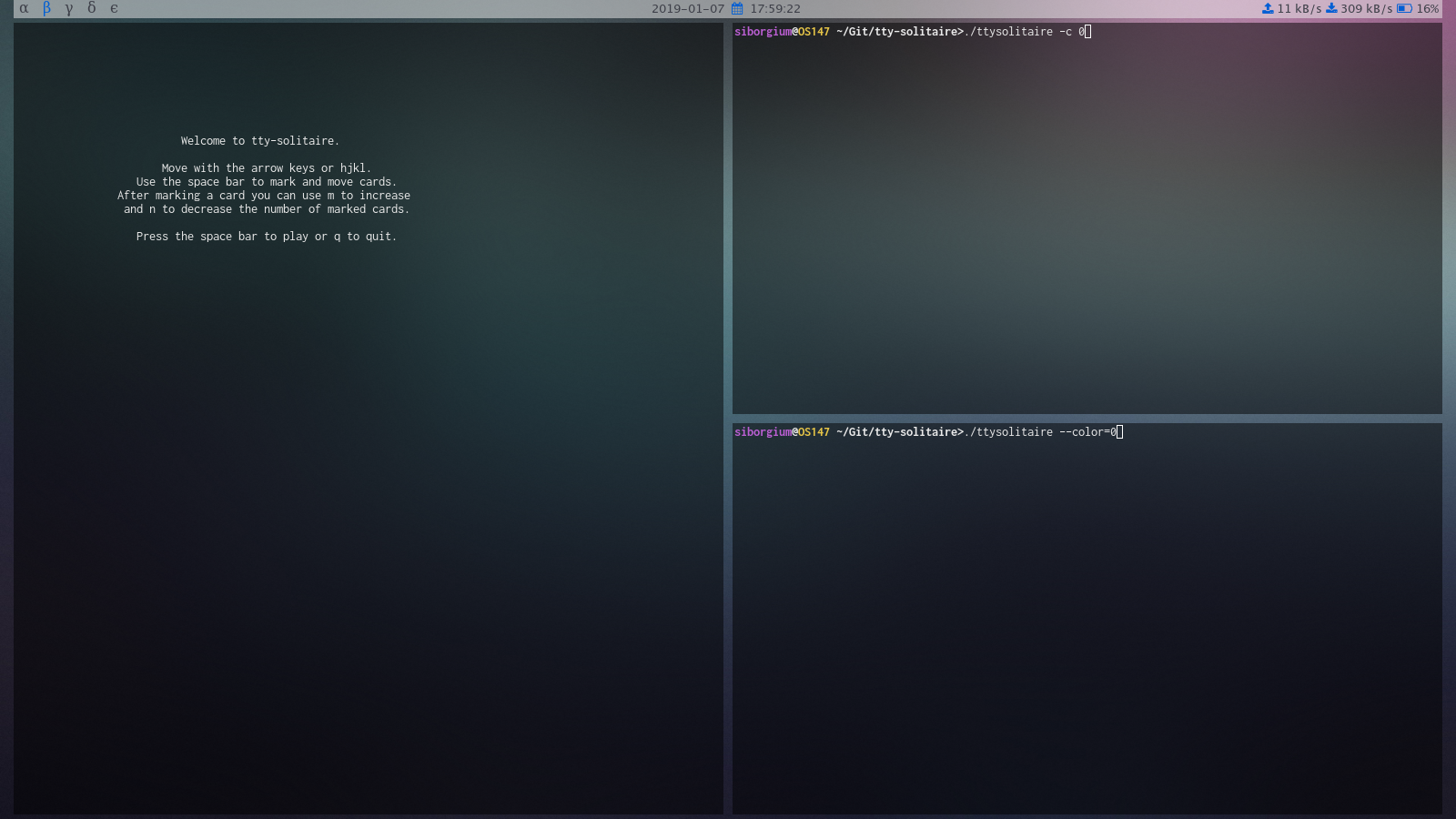This screenshot has height=819, width=1456.
Task: Switch to workspace delta
Action: point(91,8)
